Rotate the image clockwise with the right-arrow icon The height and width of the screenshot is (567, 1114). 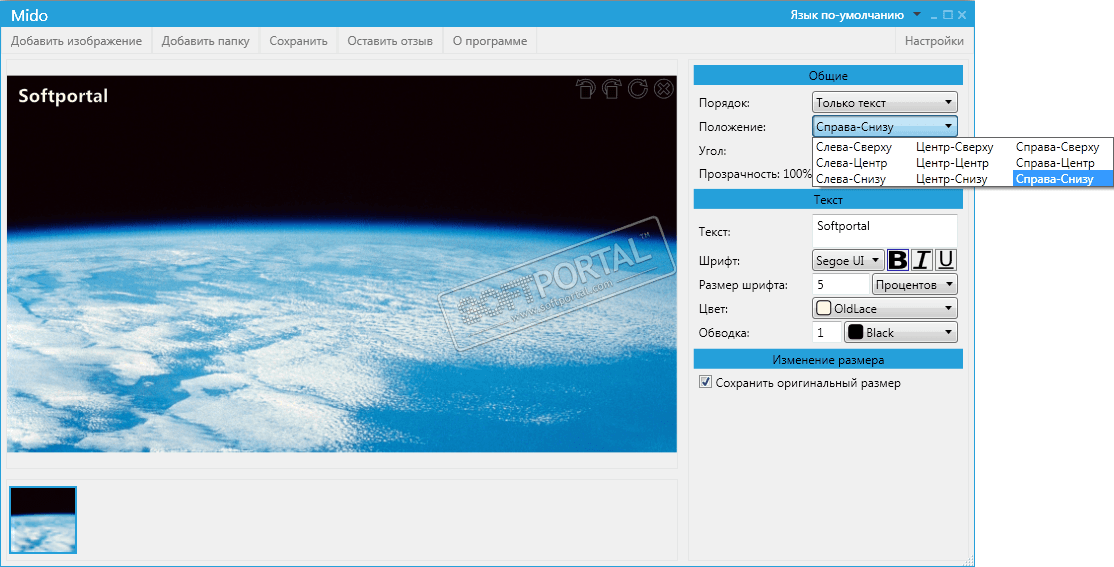click(611, 88)
